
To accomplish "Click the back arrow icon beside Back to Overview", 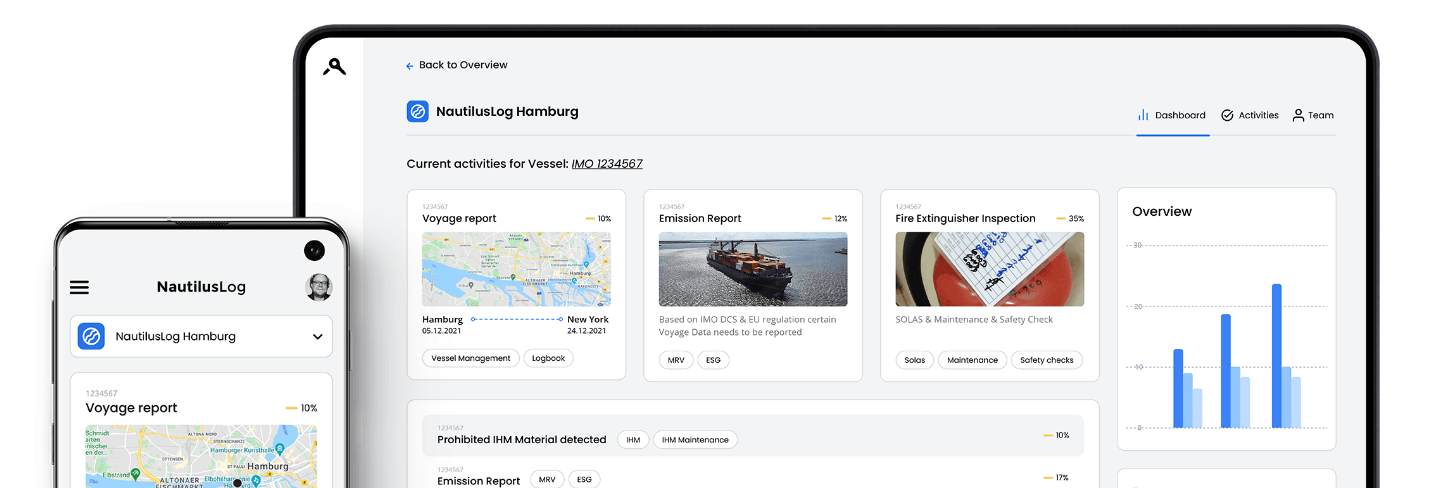I will (409, 66).
